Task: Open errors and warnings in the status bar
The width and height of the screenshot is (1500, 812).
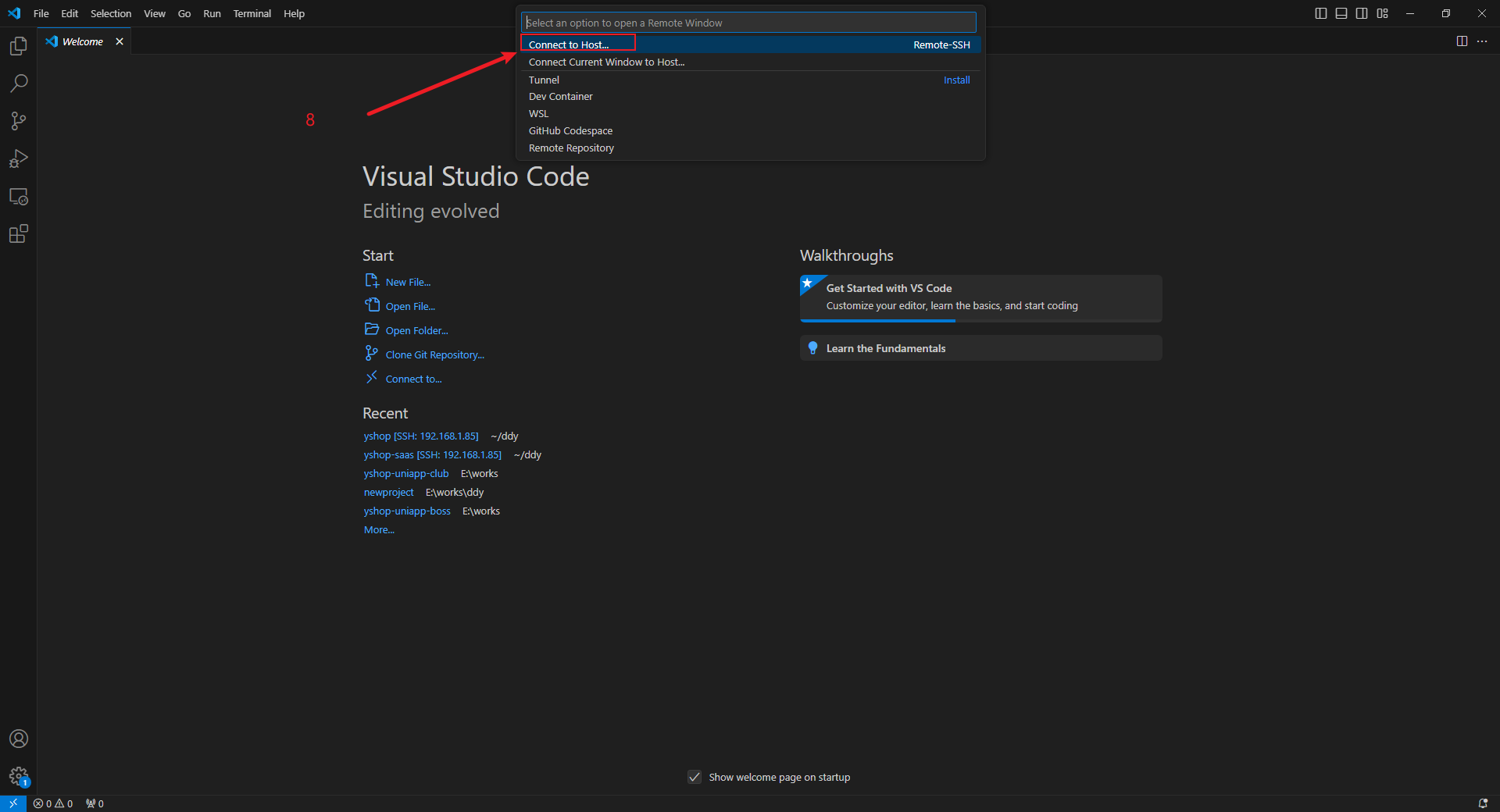Action: [x=53, y=803]
